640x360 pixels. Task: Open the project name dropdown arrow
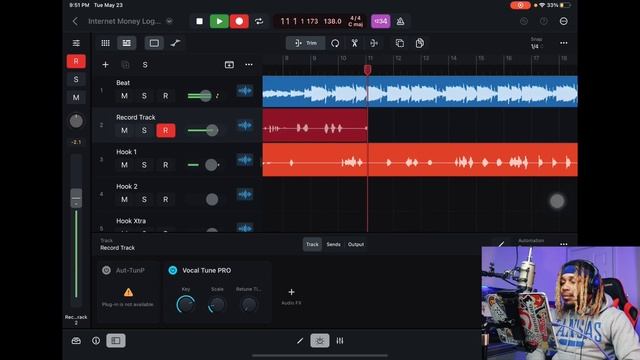point(169,21)
